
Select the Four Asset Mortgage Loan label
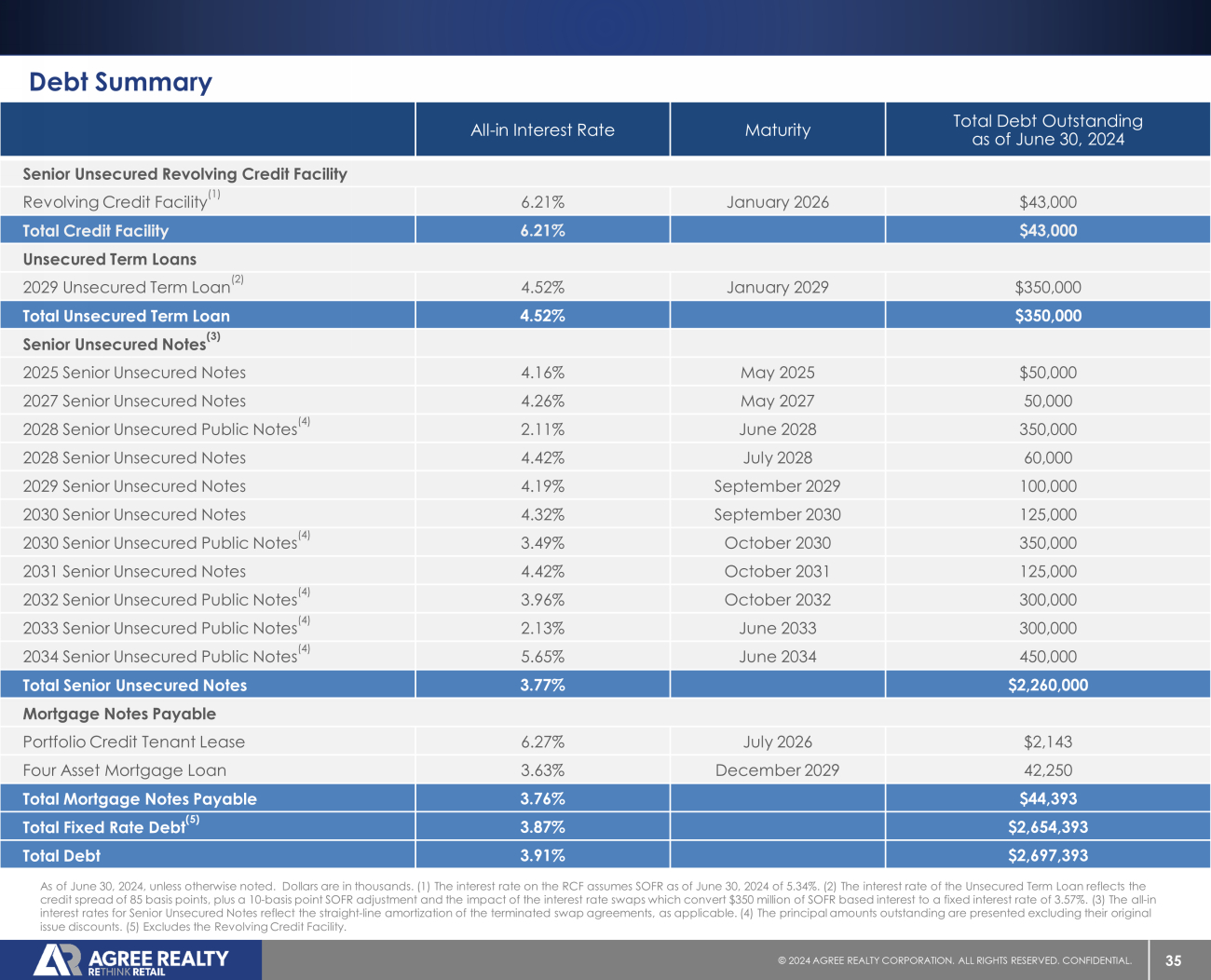(x=124, y=770)
